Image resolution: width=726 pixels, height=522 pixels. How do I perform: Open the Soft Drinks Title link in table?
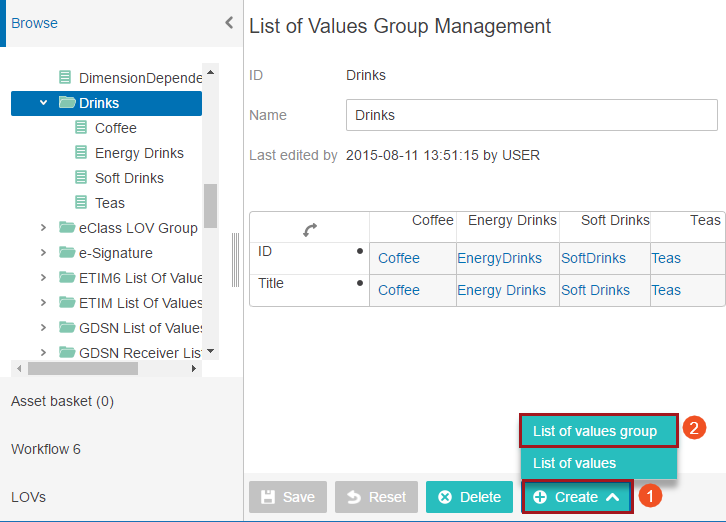pos(595,290)
